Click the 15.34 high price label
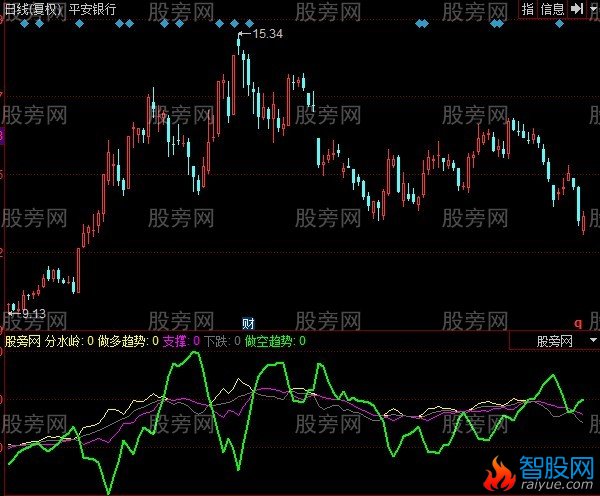The width and height of the screenshot is (600, 496). tap(267, 34)
